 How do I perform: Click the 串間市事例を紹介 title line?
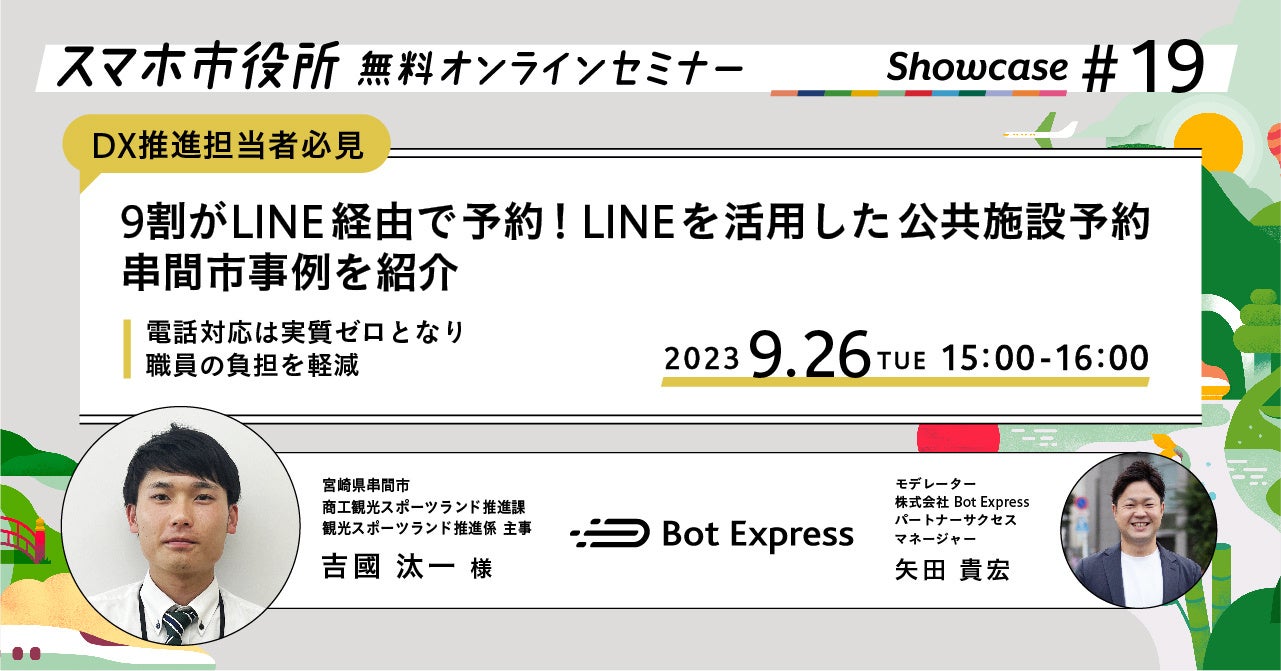[x=288, y=273]
